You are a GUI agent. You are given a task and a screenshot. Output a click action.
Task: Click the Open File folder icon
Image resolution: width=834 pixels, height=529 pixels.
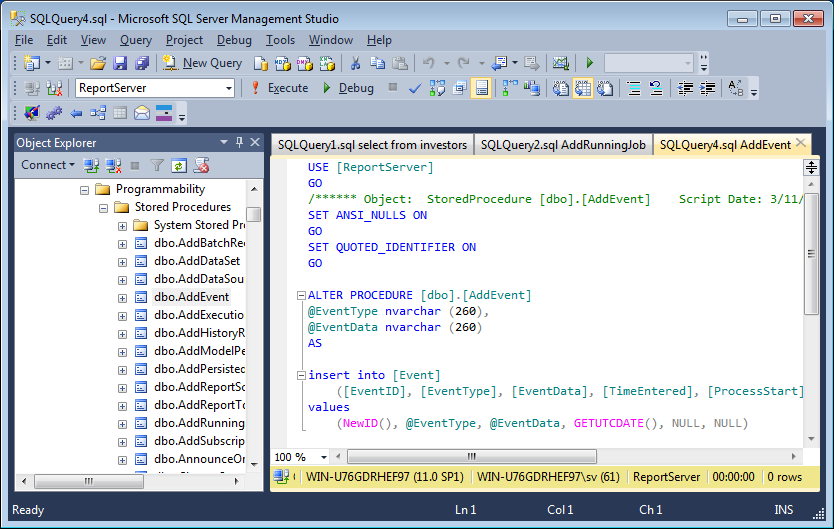tap(97, 63)
